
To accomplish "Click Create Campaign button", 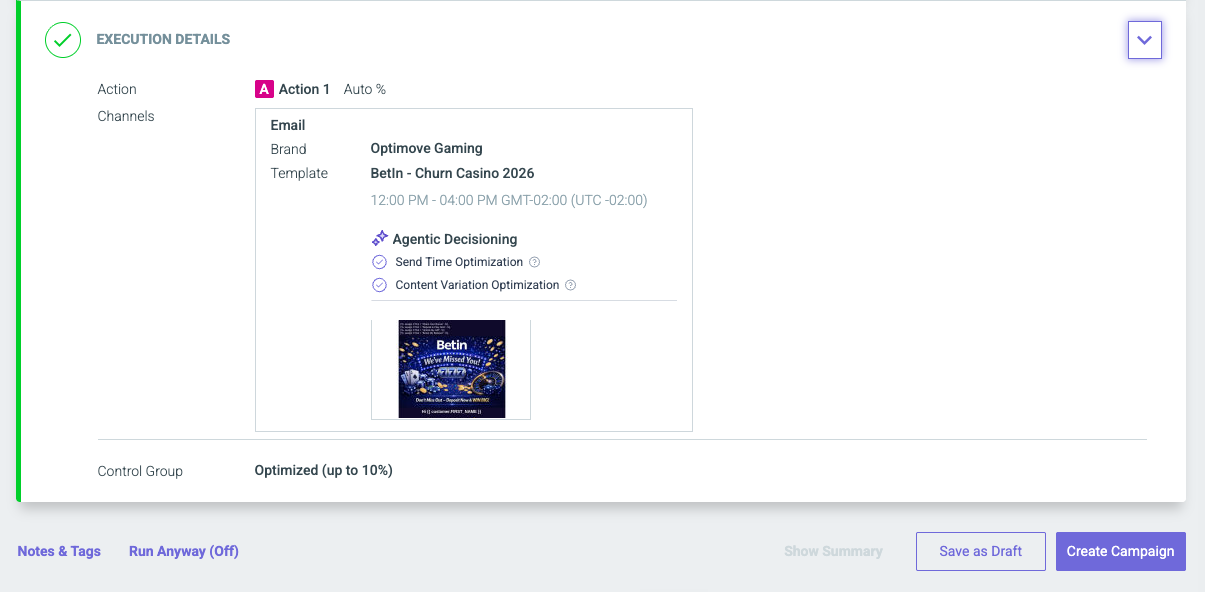I will click(1120, 551).
